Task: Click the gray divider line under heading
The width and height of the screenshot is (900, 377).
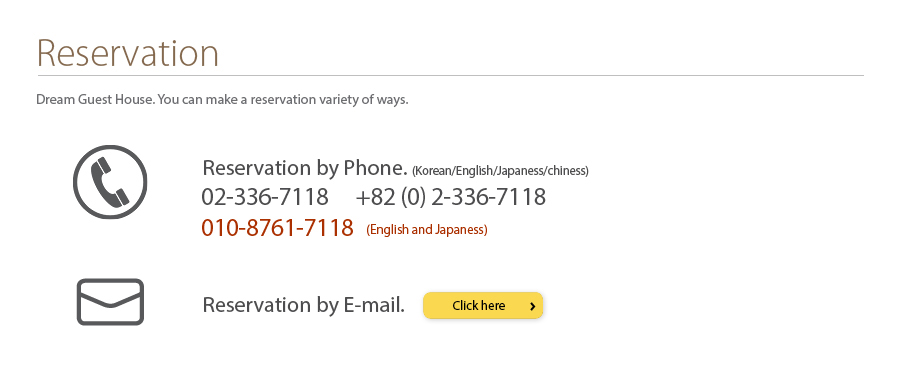Action: tap(451, 75)
